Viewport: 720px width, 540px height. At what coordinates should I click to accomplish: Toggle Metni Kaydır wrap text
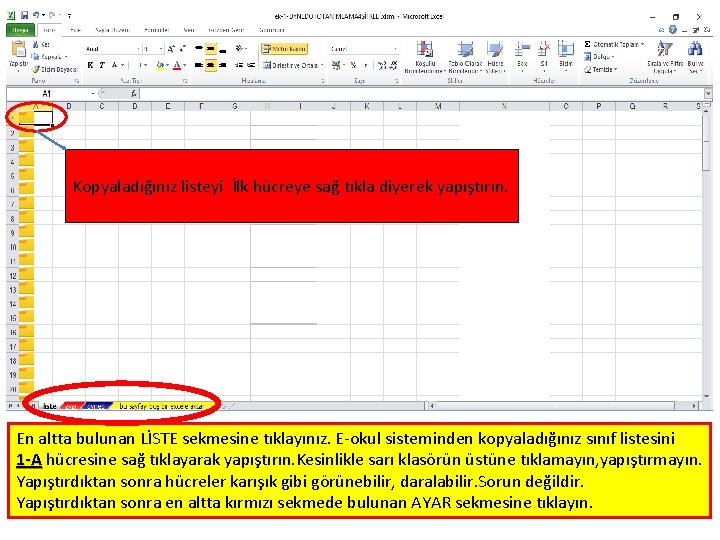[284, 48]
